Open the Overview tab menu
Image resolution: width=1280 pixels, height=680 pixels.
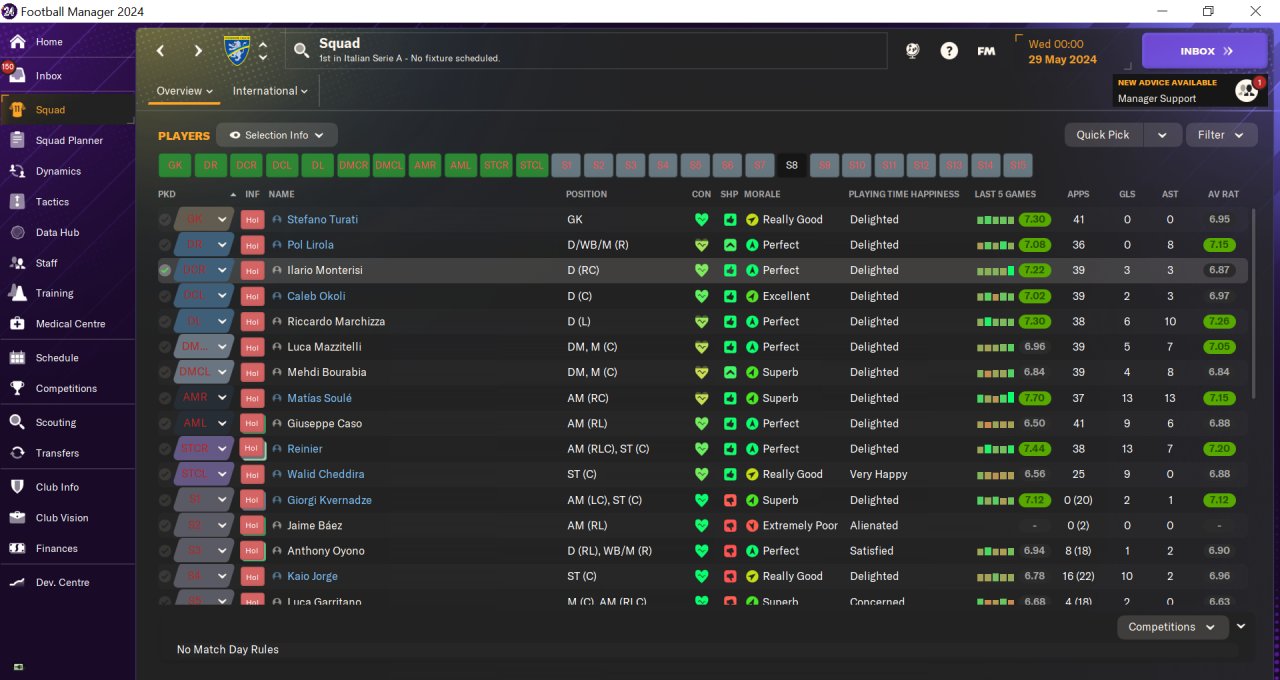point(185,91)
